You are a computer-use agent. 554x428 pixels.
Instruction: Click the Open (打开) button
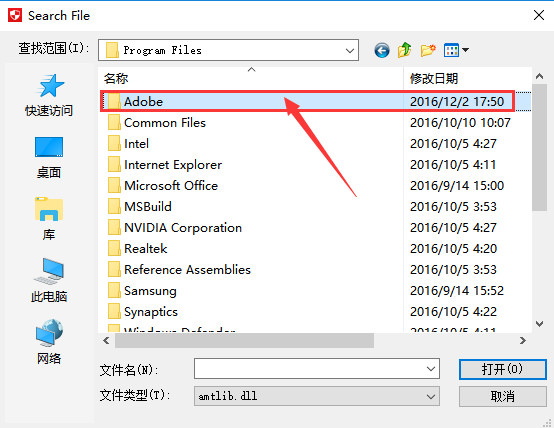[x=502, y=369]
